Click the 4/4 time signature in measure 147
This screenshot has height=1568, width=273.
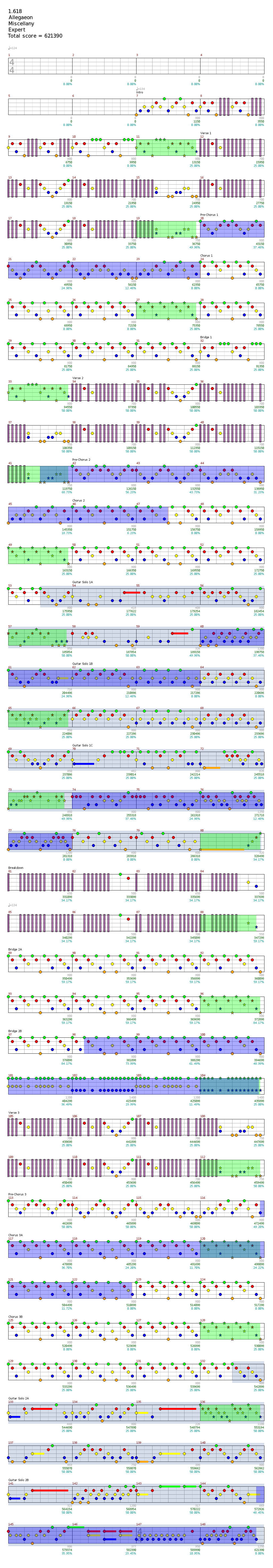pos(139,1531)
